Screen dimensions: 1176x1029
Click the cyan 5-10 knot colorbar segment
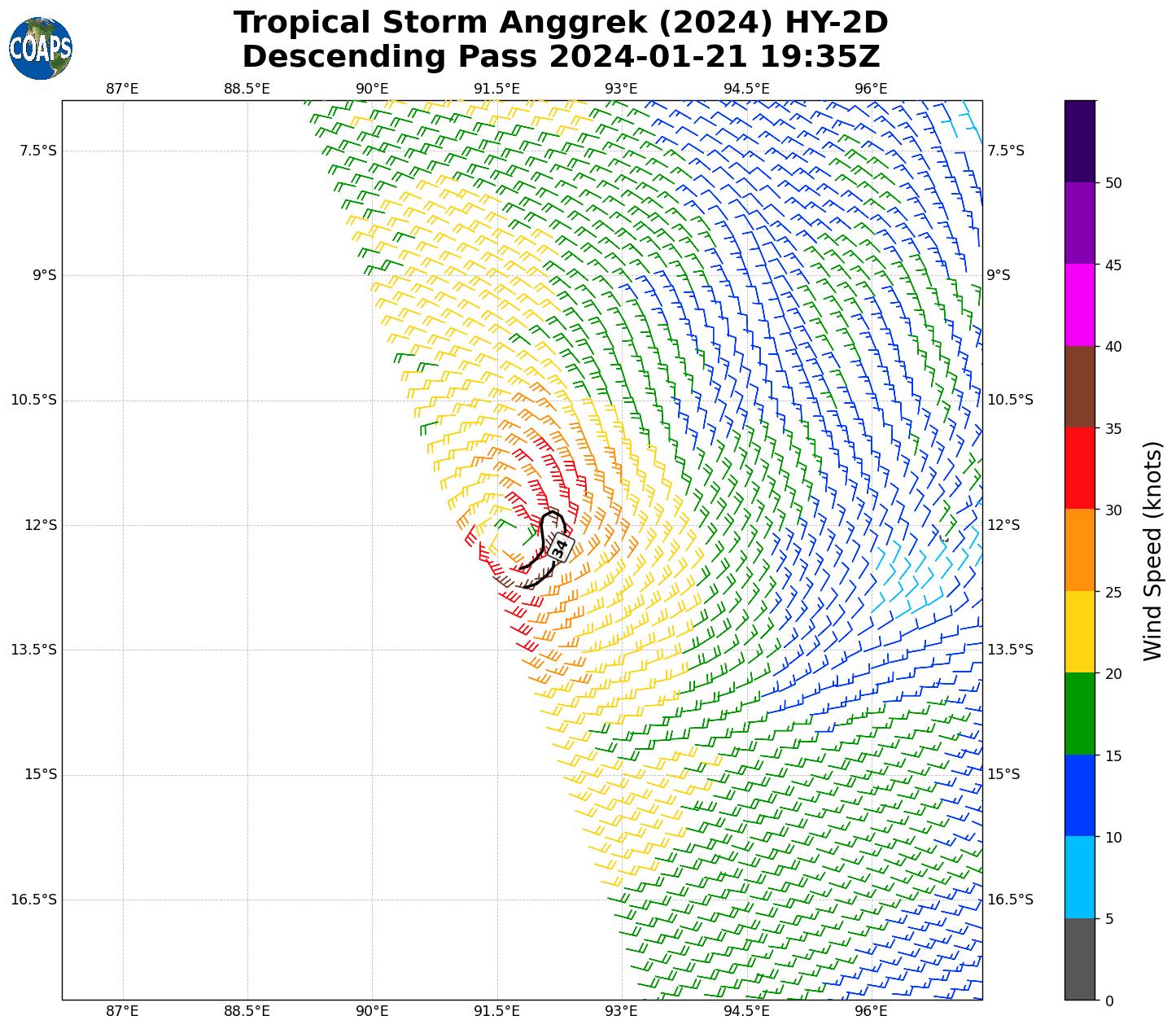(x=1080, y=878)
